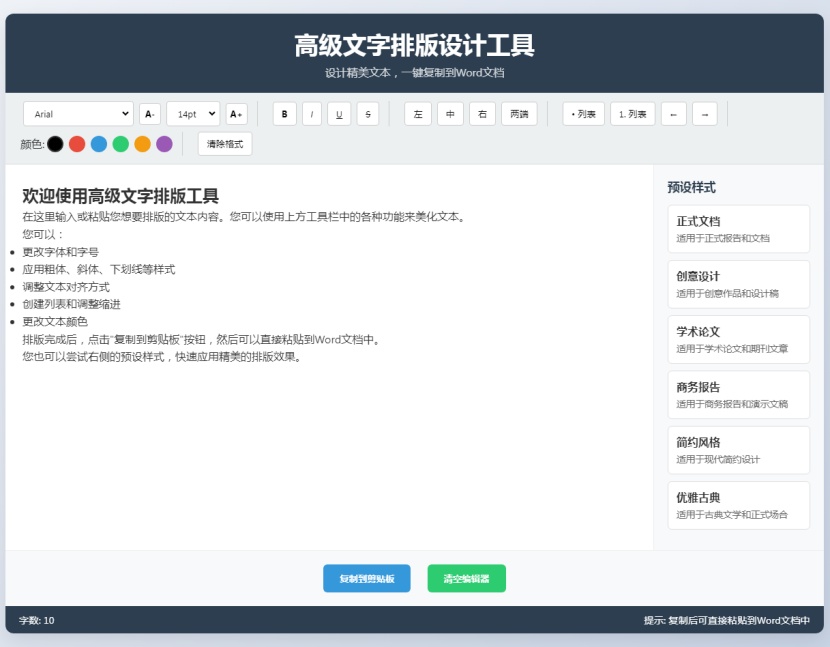Click 清空编辑器 to clear the editor
830x647 pixels.
tap(466, 578)
